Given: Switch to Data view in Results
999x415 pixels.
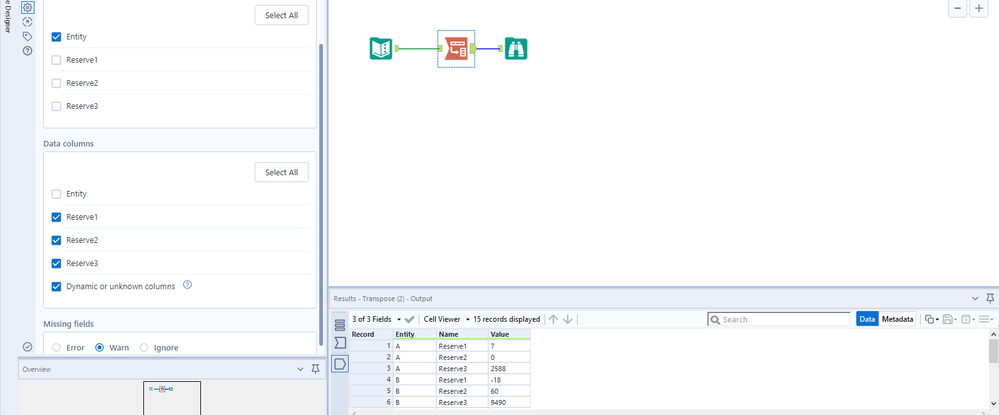Looking at the screenshot, I should tap(867, 319).
